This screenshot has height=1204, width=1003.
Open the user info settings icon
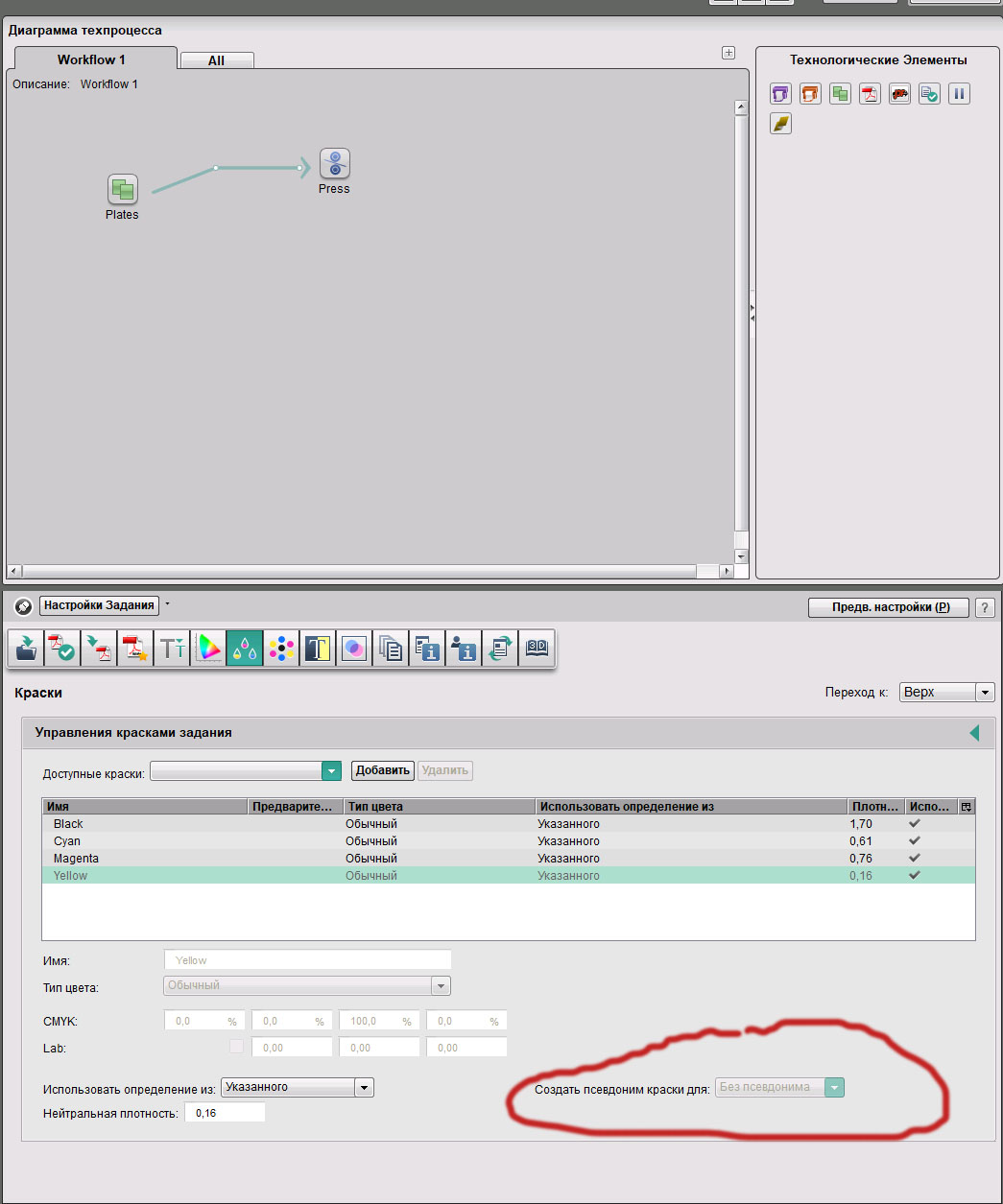[464, 649]
